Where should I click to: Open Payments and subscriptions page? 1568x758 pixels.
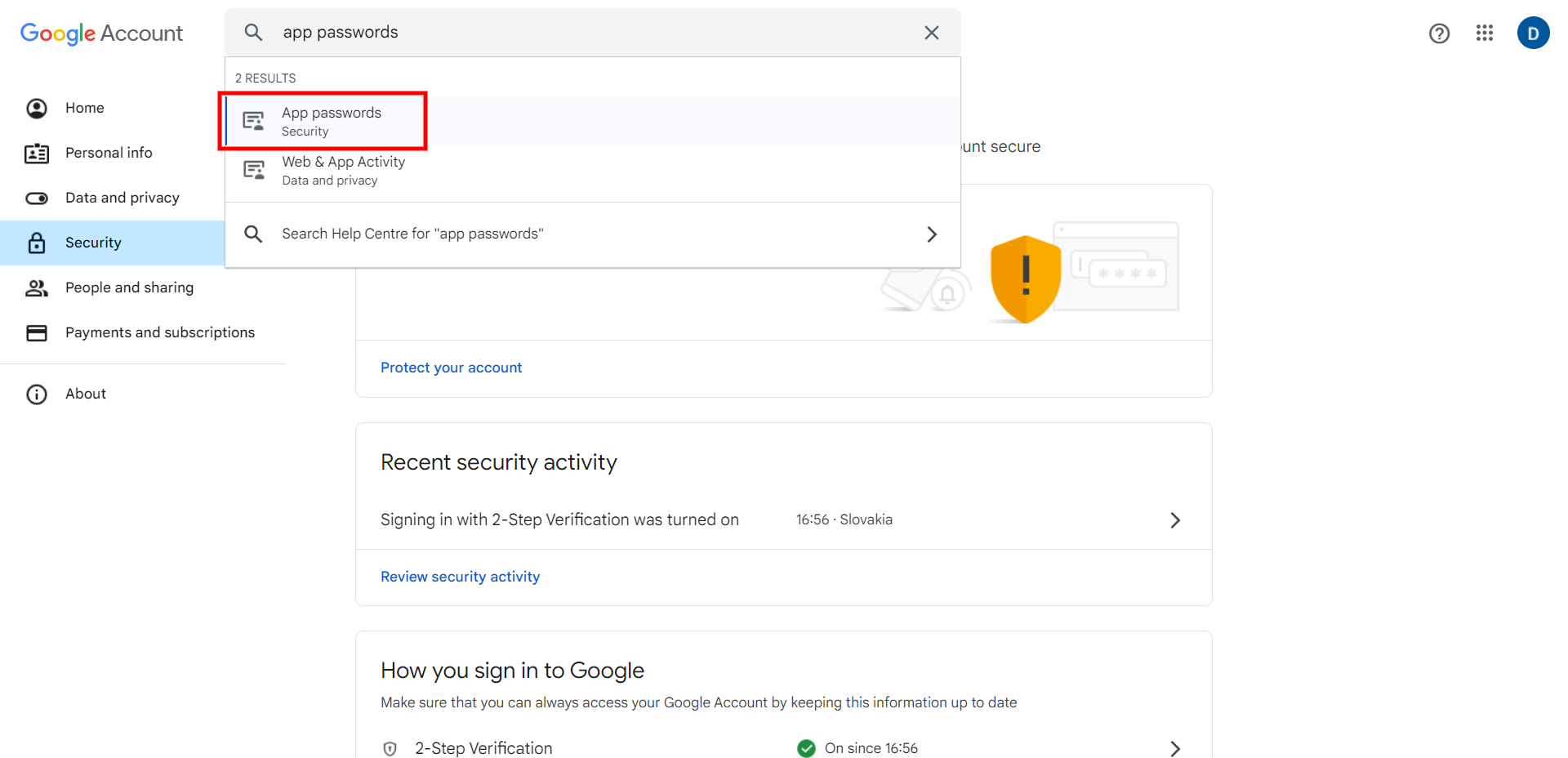coord(159,332)
